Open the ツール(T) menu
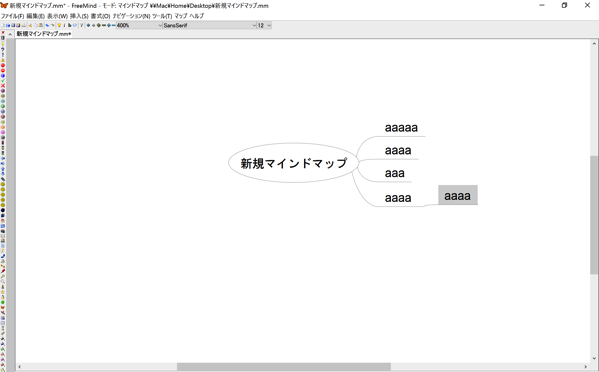599x372 pixels. (x=162, y=16)
